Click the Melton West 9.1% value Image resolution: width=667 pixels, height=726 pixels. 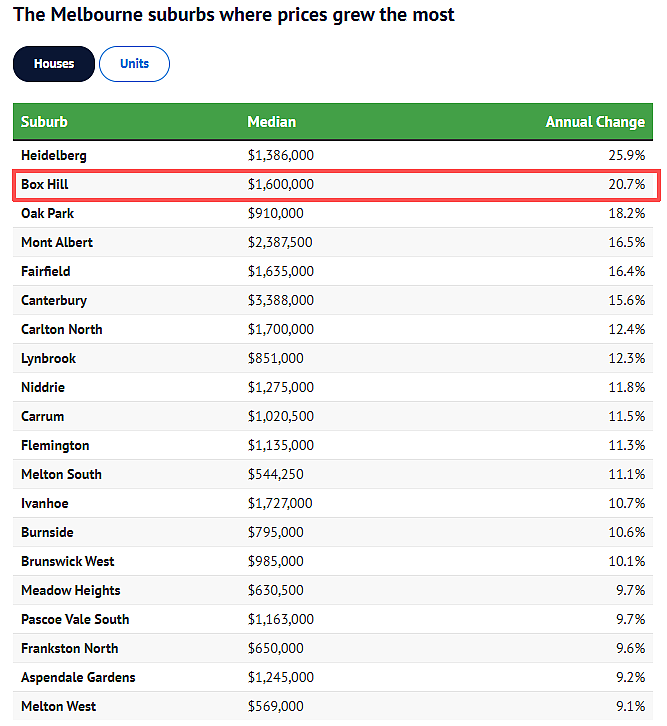(x=630, y=707)
